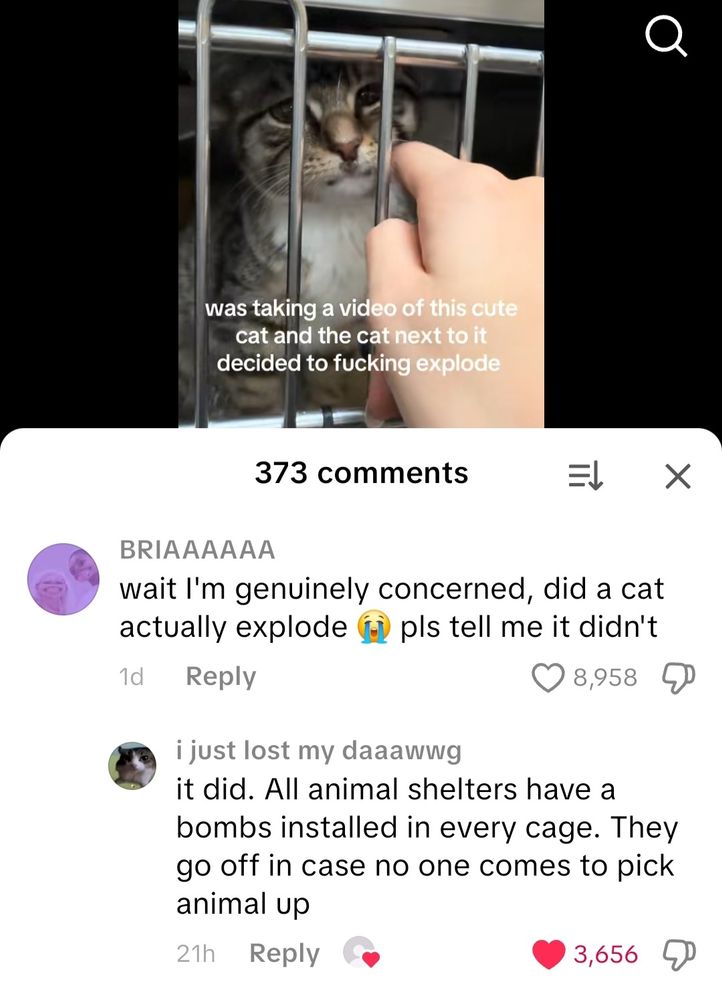
Task: Tap the creator-liked badge beside Reply
Action: click(361, 953)
